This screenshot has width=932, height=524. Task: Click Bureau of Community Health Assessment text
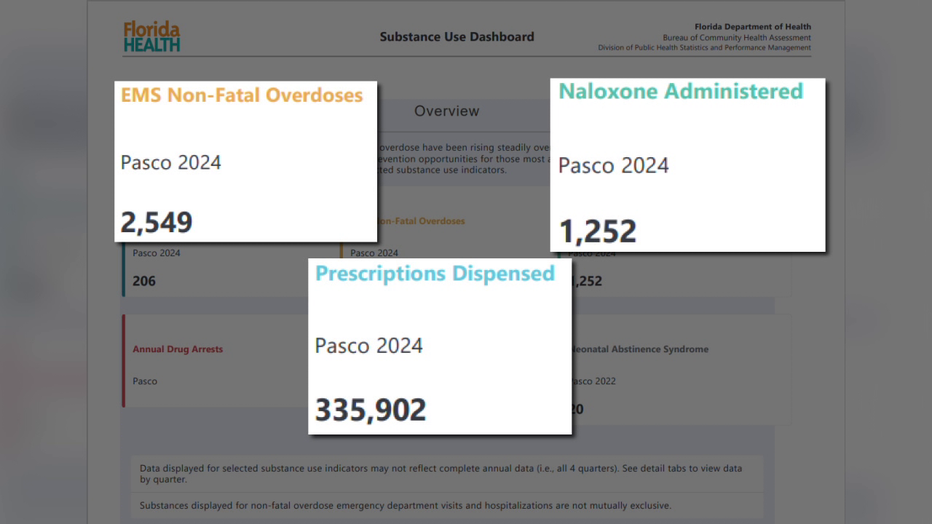(736, 38)
